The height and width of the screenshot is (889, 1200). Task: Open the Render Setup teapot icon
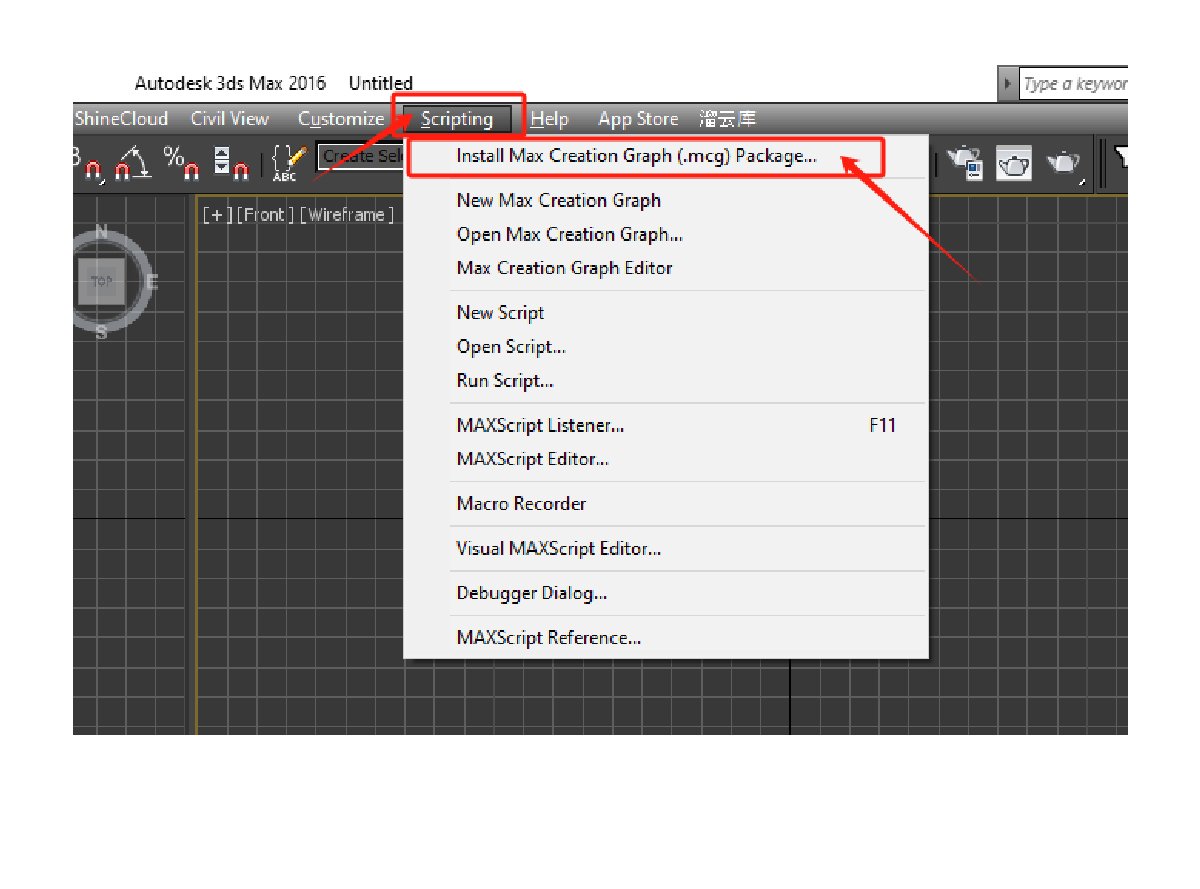pos(966,163)
